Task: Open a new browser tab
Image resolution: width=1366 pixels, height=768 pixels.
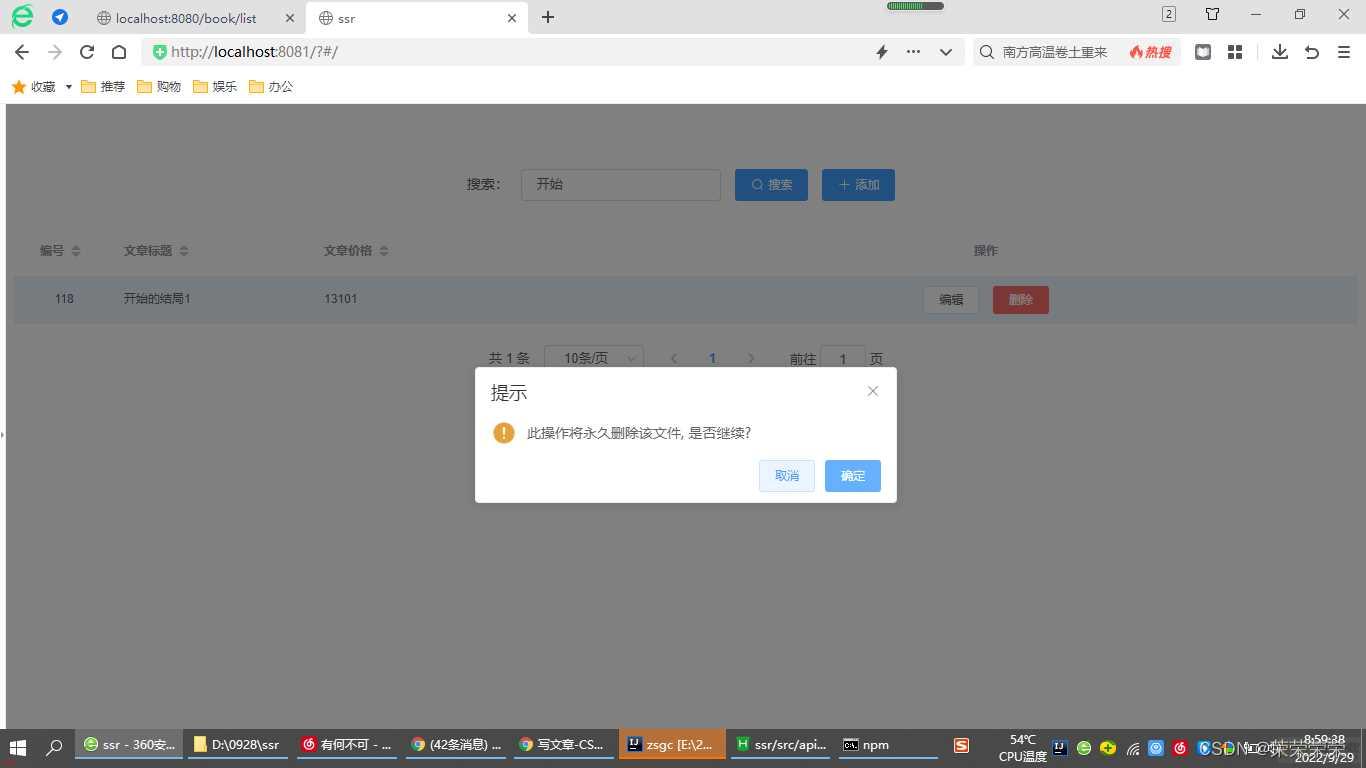Action: click(x=548, y=17)
